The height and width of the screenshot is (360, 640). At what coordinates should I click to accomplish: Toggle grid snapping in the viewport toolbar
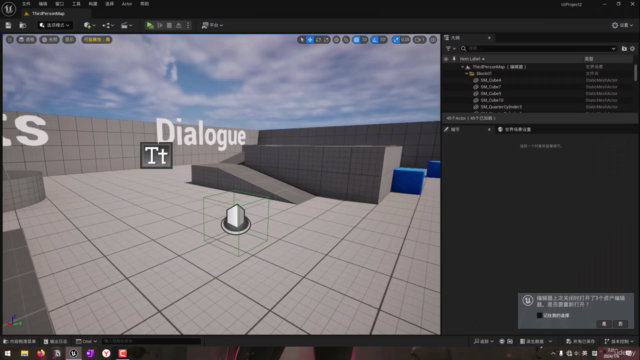tap(357, 40)
